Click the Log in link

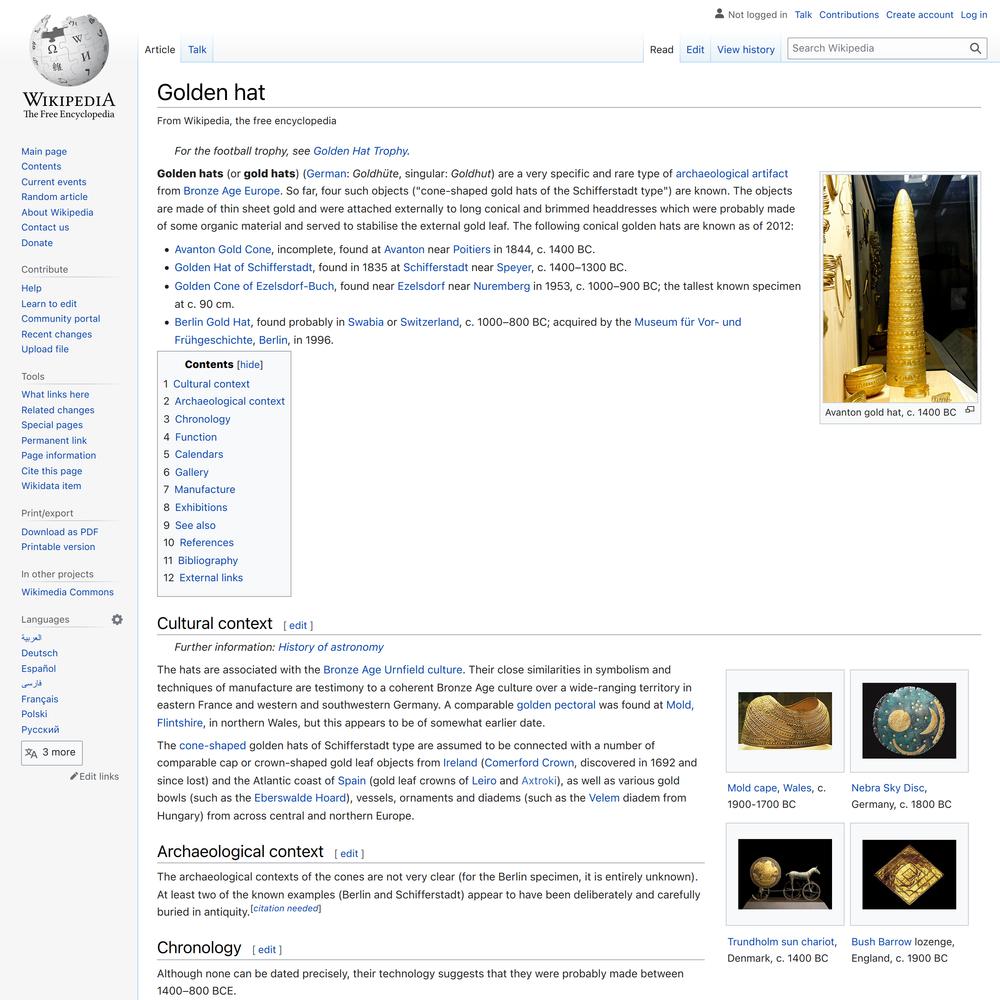click(x=974, y=15)
